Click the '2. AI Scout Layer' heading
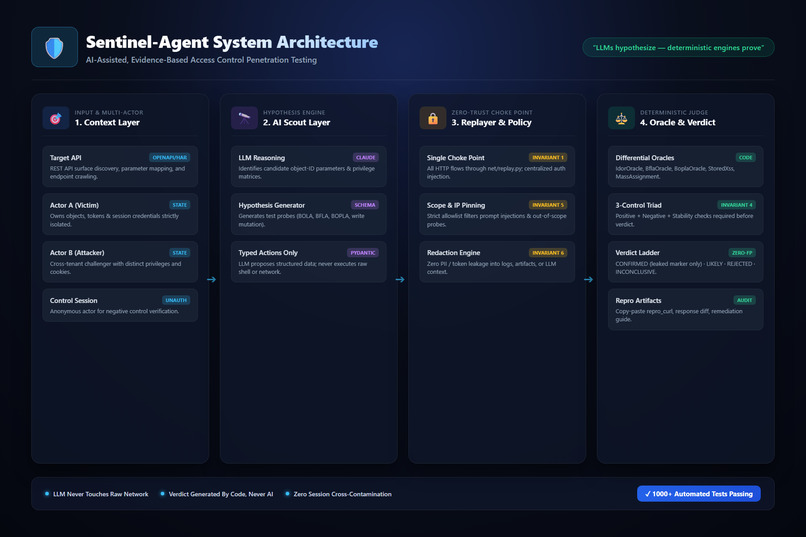Image resolution: width=806 pixels, height=537 pixels. coord(297,122)
